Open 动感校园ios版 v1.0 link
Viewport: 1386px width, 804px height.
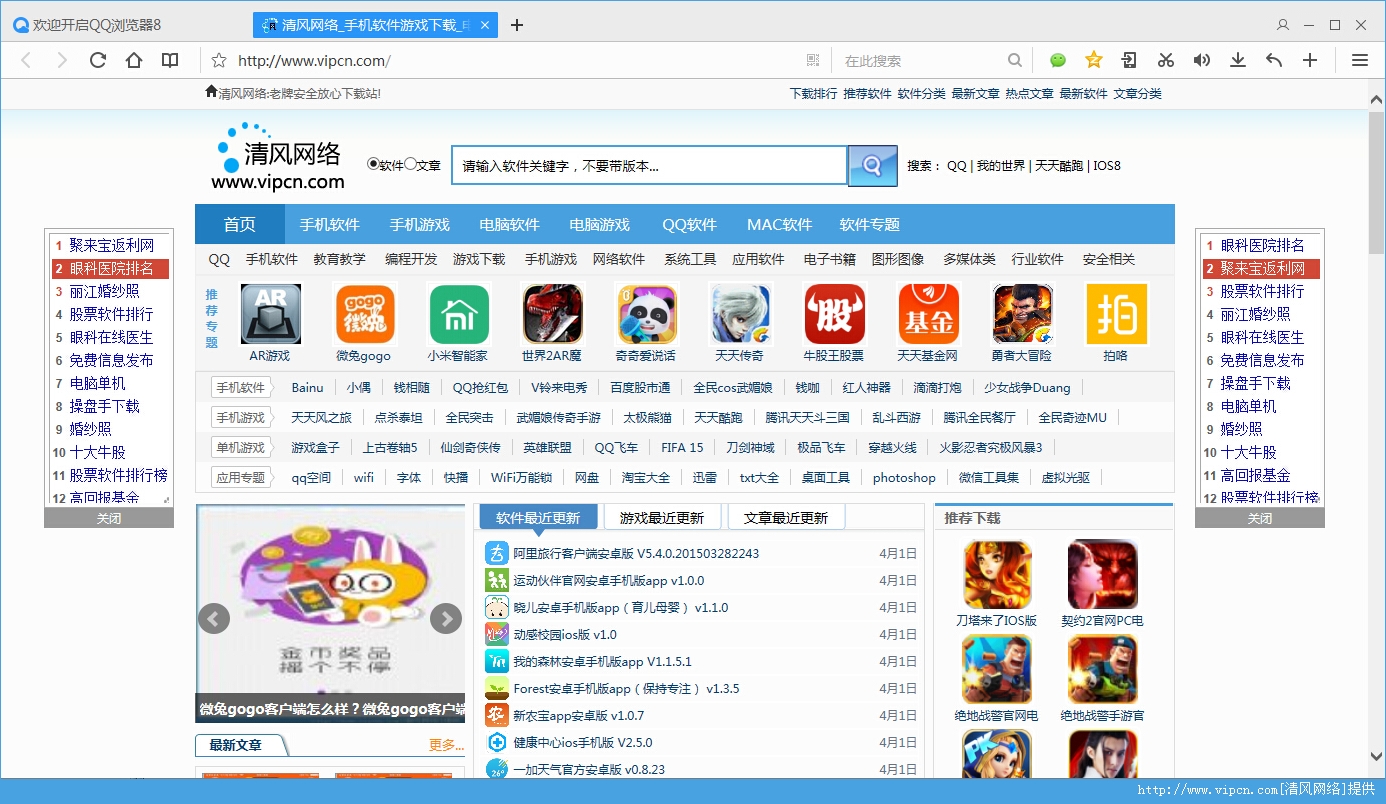tap(565, 634)
